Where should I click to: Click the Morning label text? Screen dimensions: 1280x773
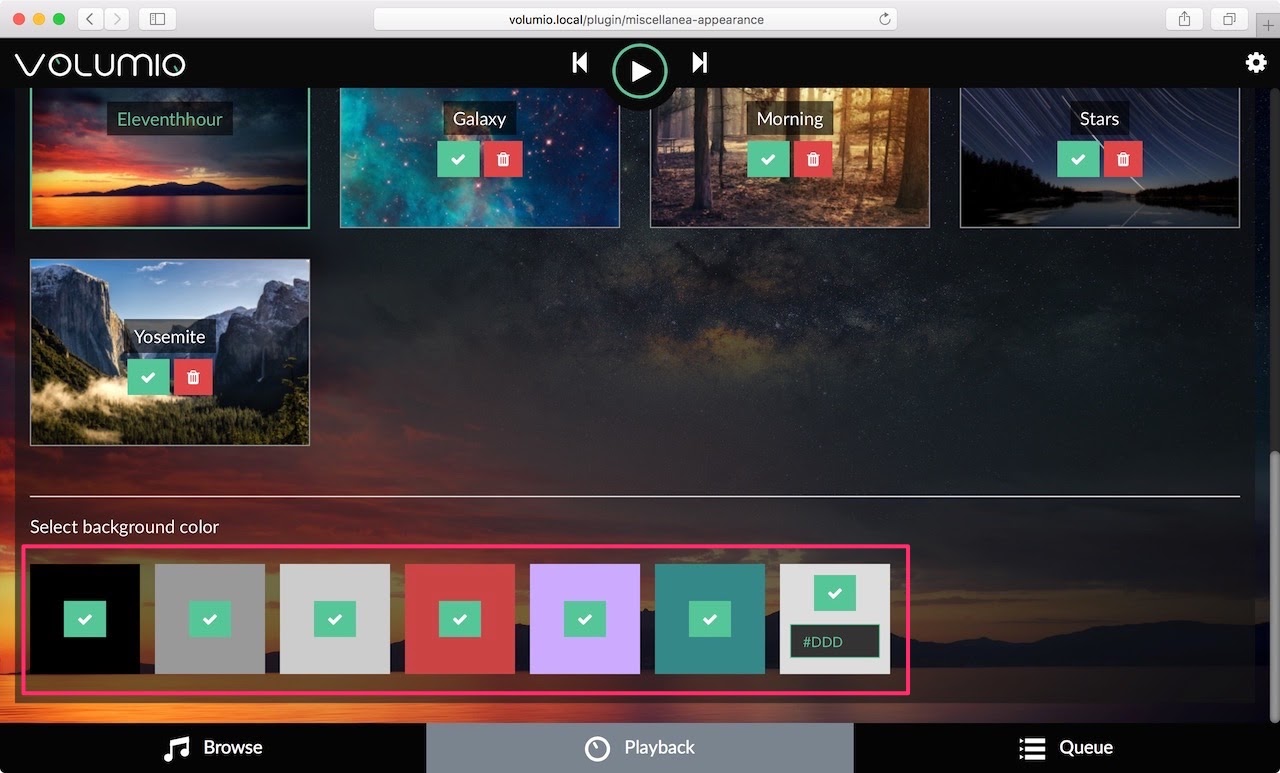pyautogui.click(x=790, y=119)
